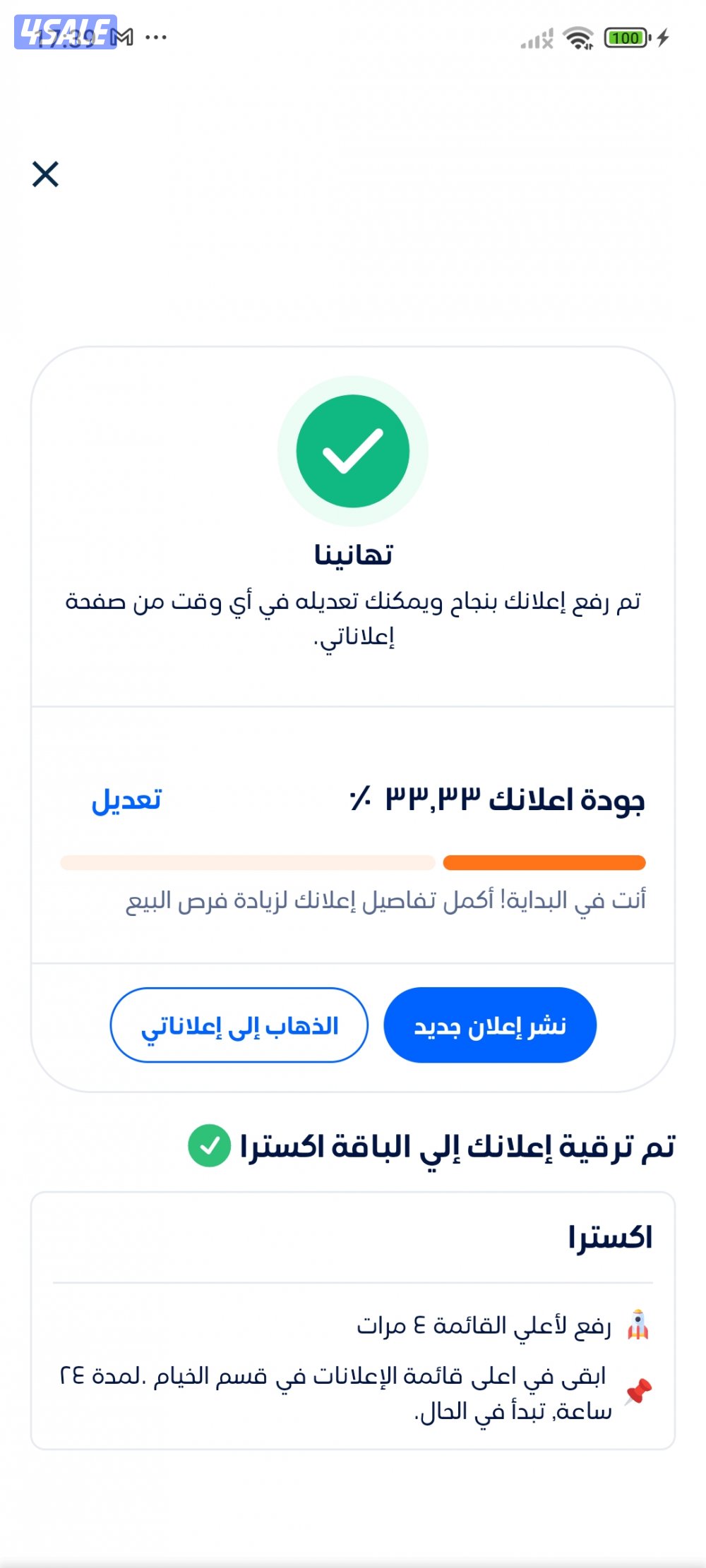
Task: Tap the status bar three-dots overflow
Action: pos(156,37)
